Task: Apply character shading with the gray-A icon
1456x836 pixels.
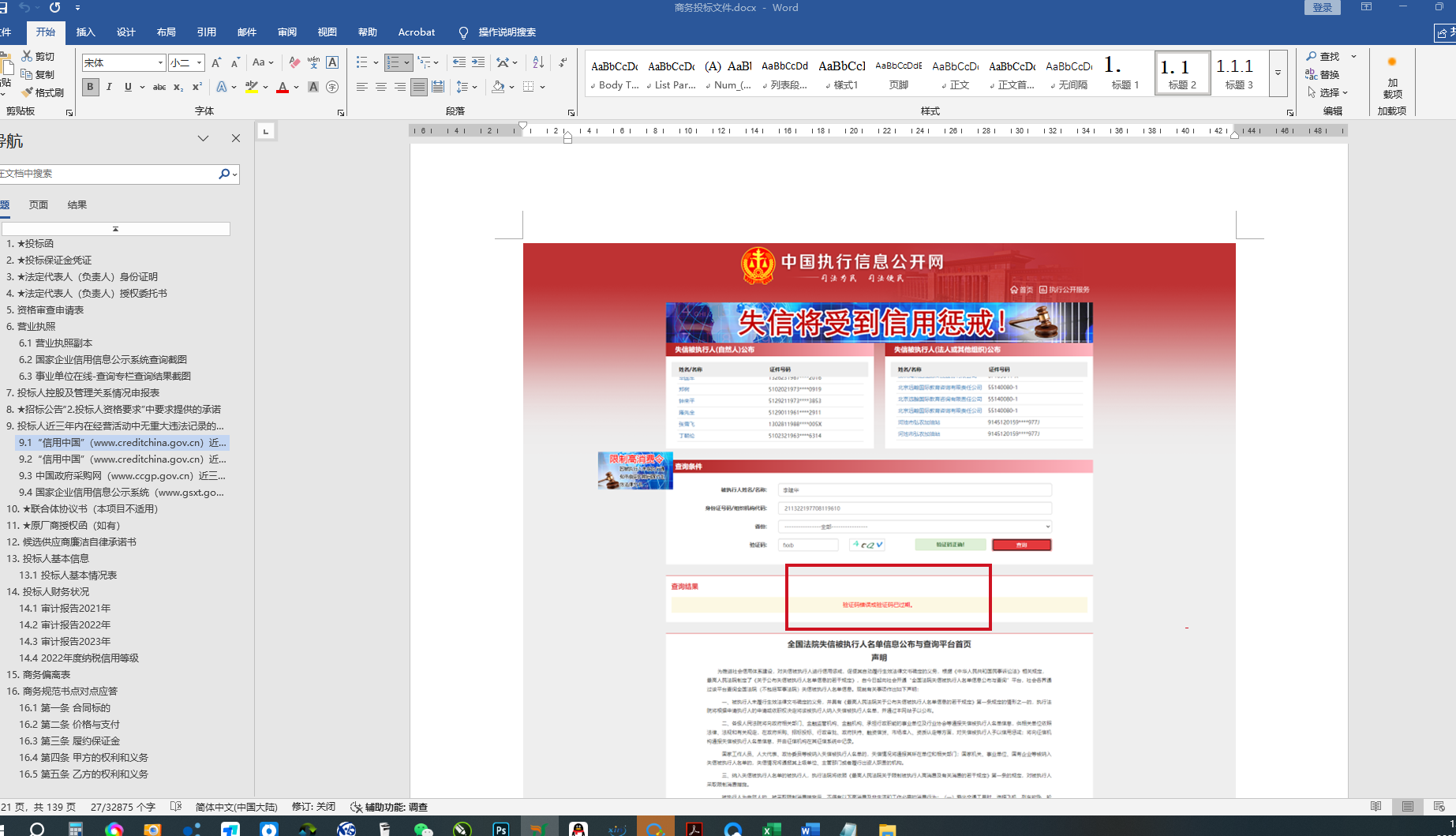Action: point(313,87)
